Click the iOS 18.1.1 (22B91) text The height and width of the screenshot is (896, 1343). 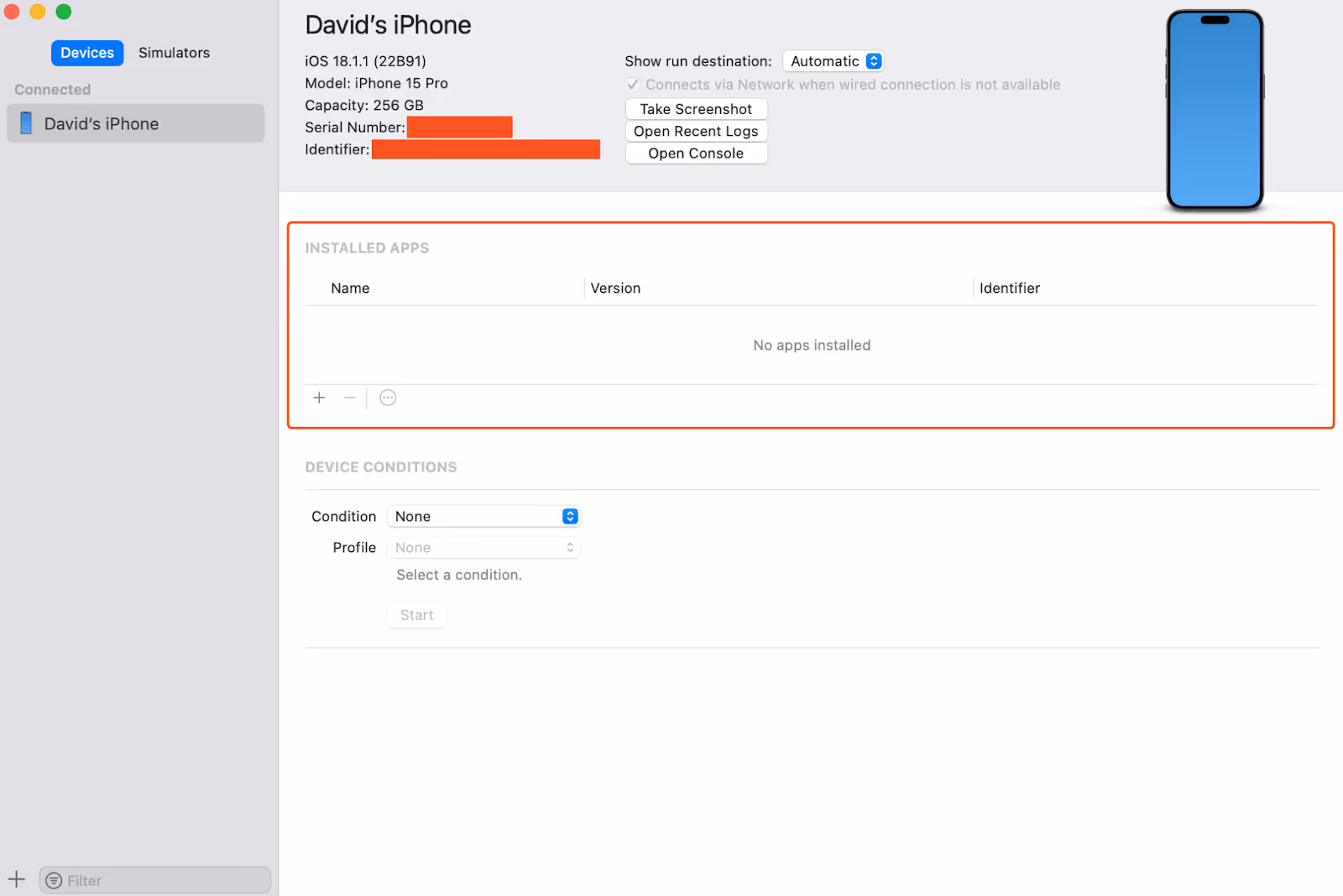tap(365, 61)
